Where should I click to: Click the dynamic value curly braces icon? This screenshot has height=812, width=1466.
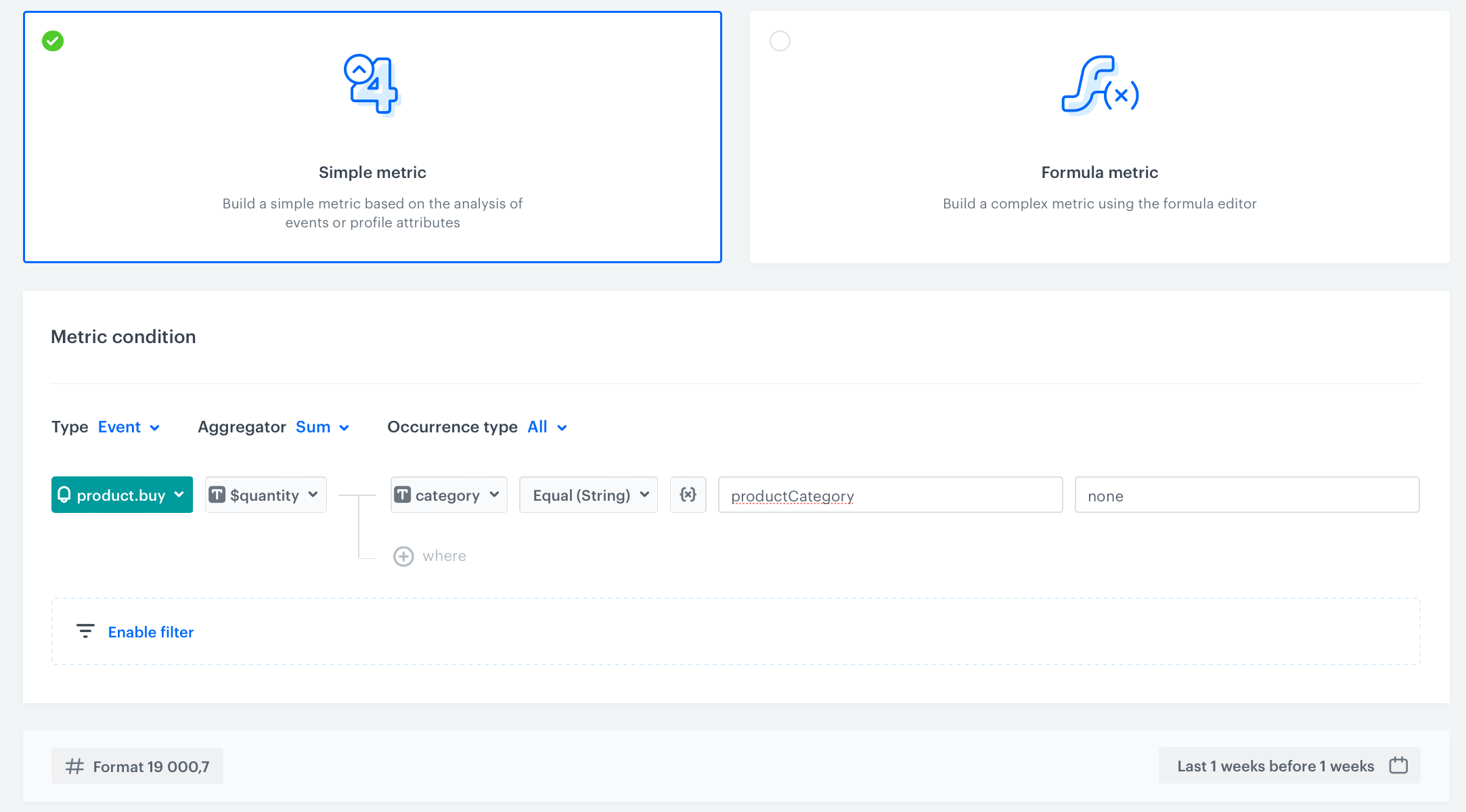coord(688,495)
